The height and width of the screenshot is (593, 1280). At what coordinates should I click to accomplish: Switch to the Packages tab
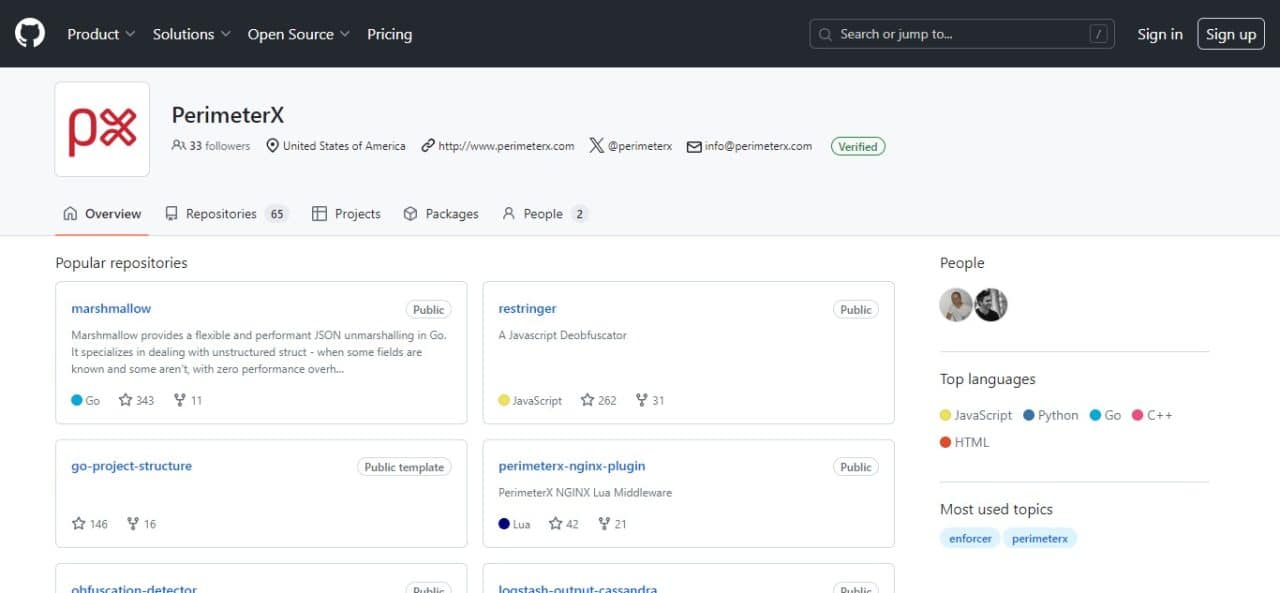pyautogui.click(x=441, y=214)
